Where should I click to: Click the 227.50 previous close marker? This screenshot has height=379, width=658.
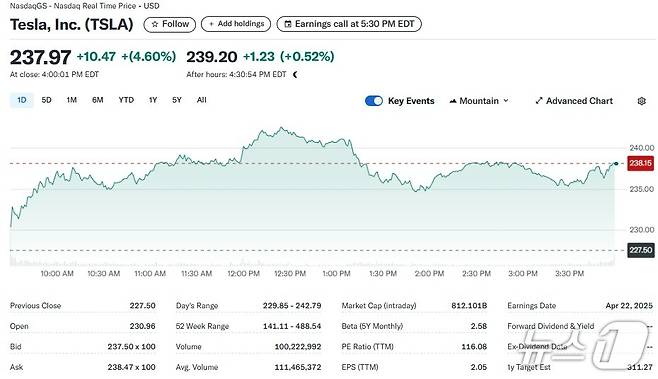pyautogui.click(x=640, y=250)
